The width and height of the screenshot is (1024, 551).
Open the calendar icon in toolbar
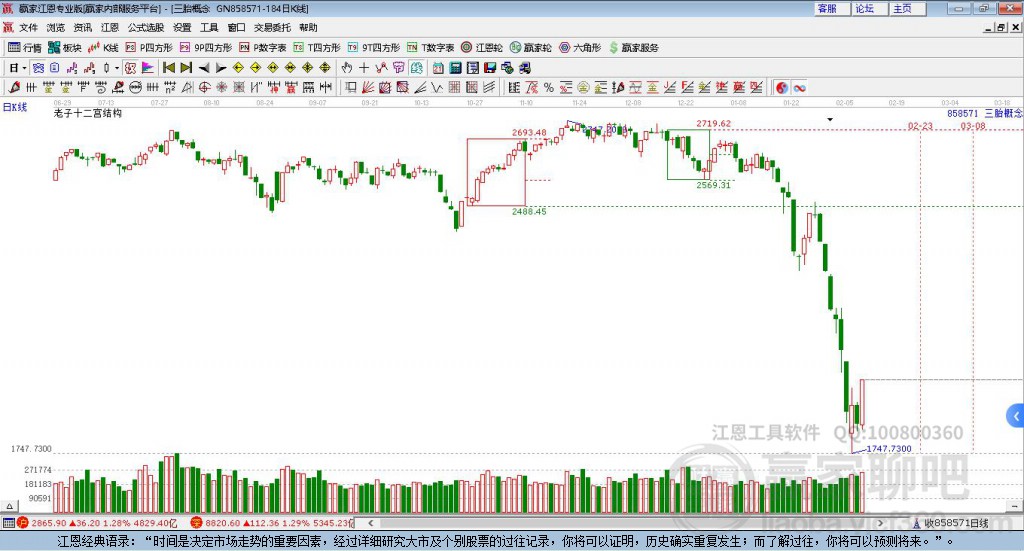pyautogui.click(x=438, y=68)
